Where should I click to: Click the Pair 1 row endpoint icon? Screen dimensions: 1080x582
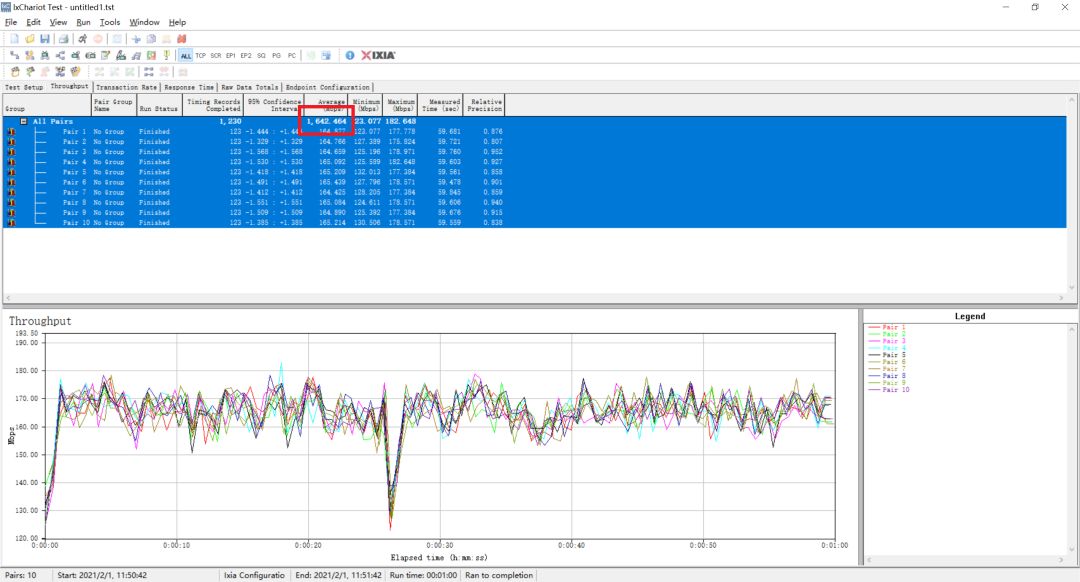pos(11,132)
